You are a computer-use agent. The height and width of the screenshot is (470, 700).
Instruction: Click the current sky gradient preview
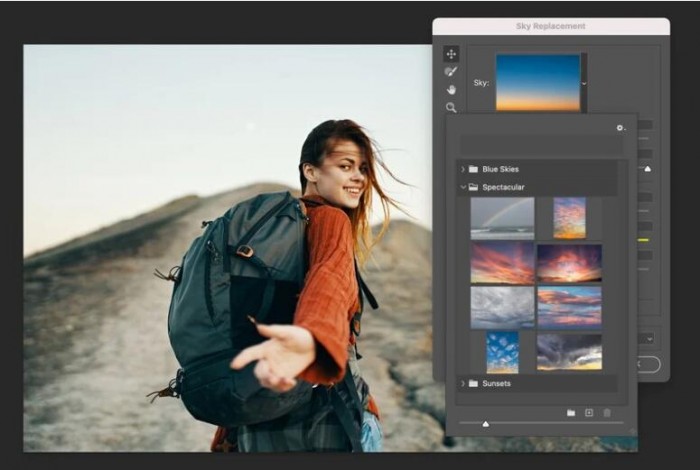pyautogui.click(x=538, y=83)
